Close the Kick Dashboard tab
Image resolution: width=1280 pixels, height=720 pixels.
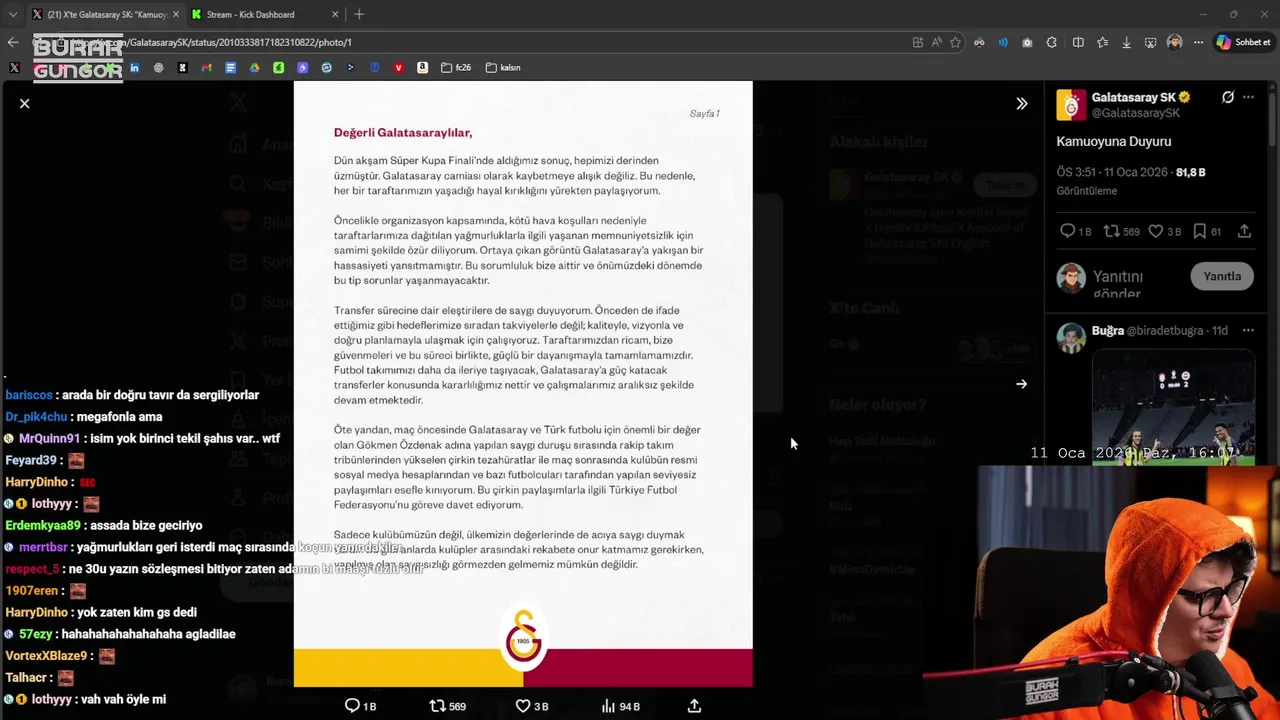[x=335, y=14]
